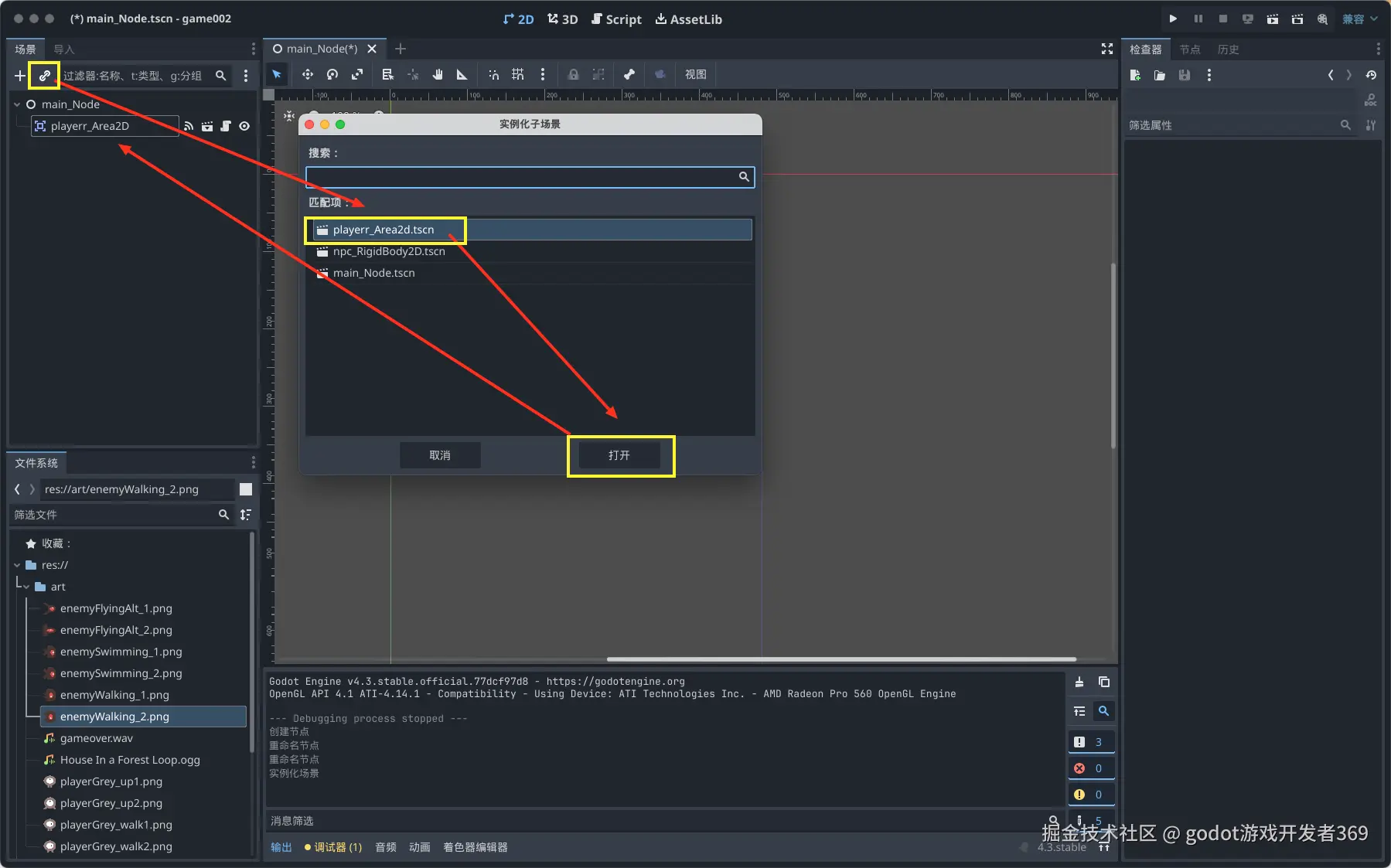Activate the Move Mode tool
This screenshot has height=868, width=1391.
click(308, 74)
